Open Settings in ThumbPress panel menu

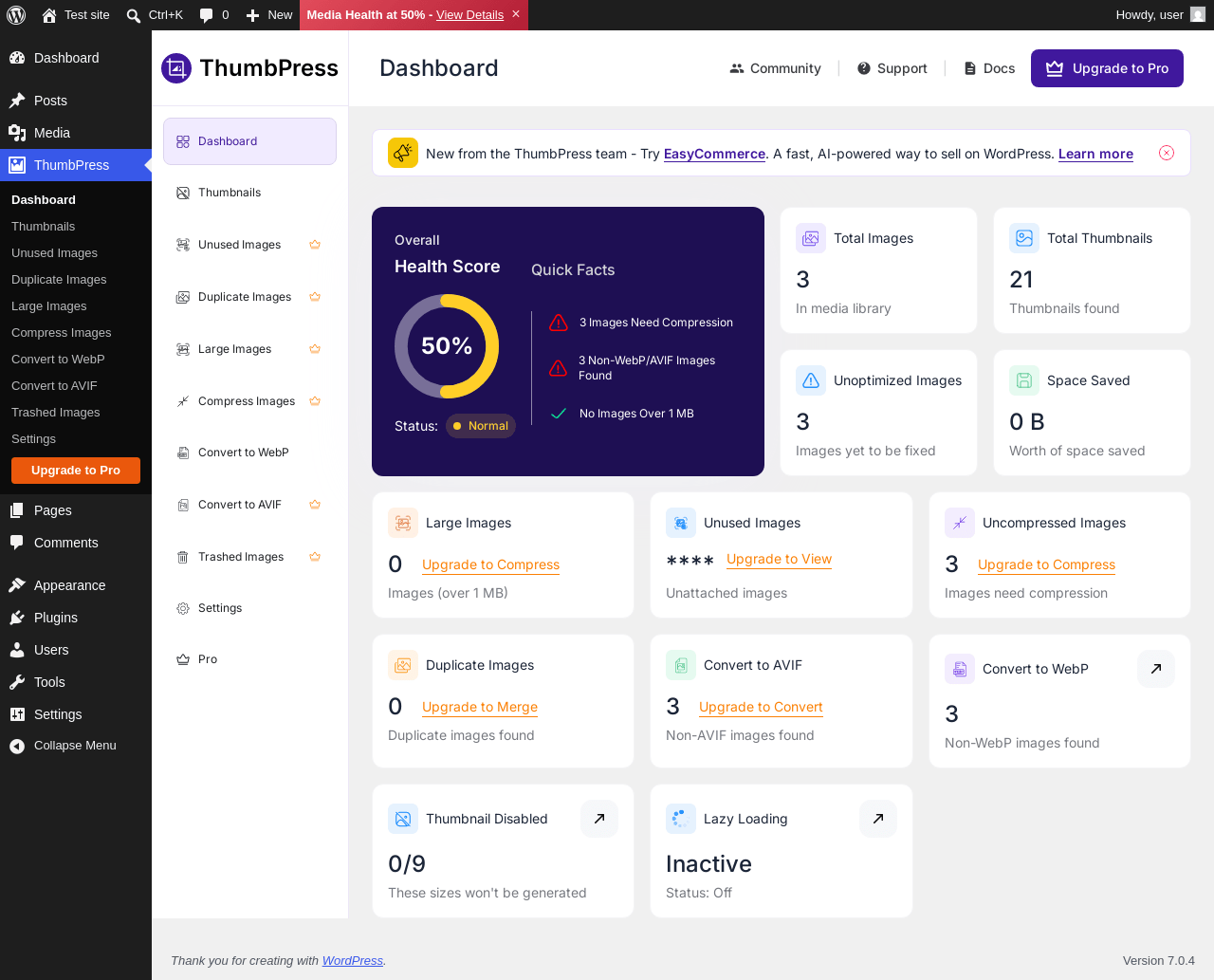click(249, 608)
